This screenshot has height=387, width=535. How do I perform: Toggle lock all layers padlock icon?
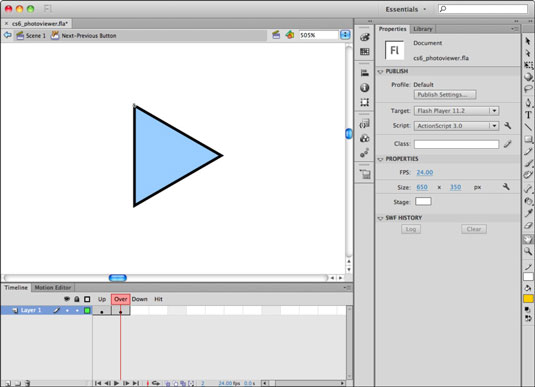point(77,299)
